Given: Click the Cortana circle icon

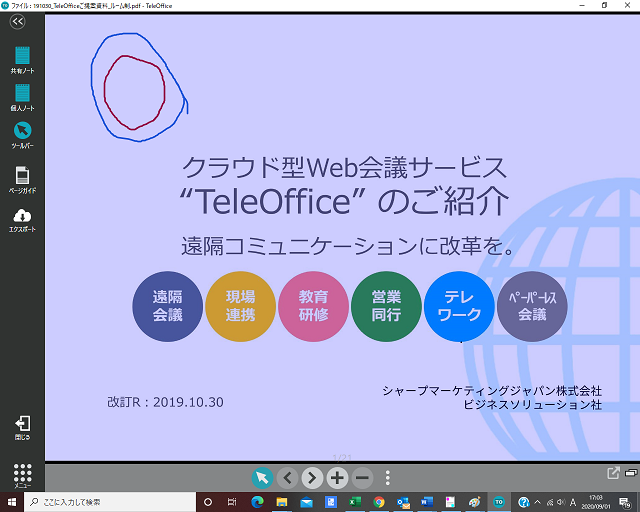Looking at the screenshot, I should pyautogui.click(x=208, y=502).
